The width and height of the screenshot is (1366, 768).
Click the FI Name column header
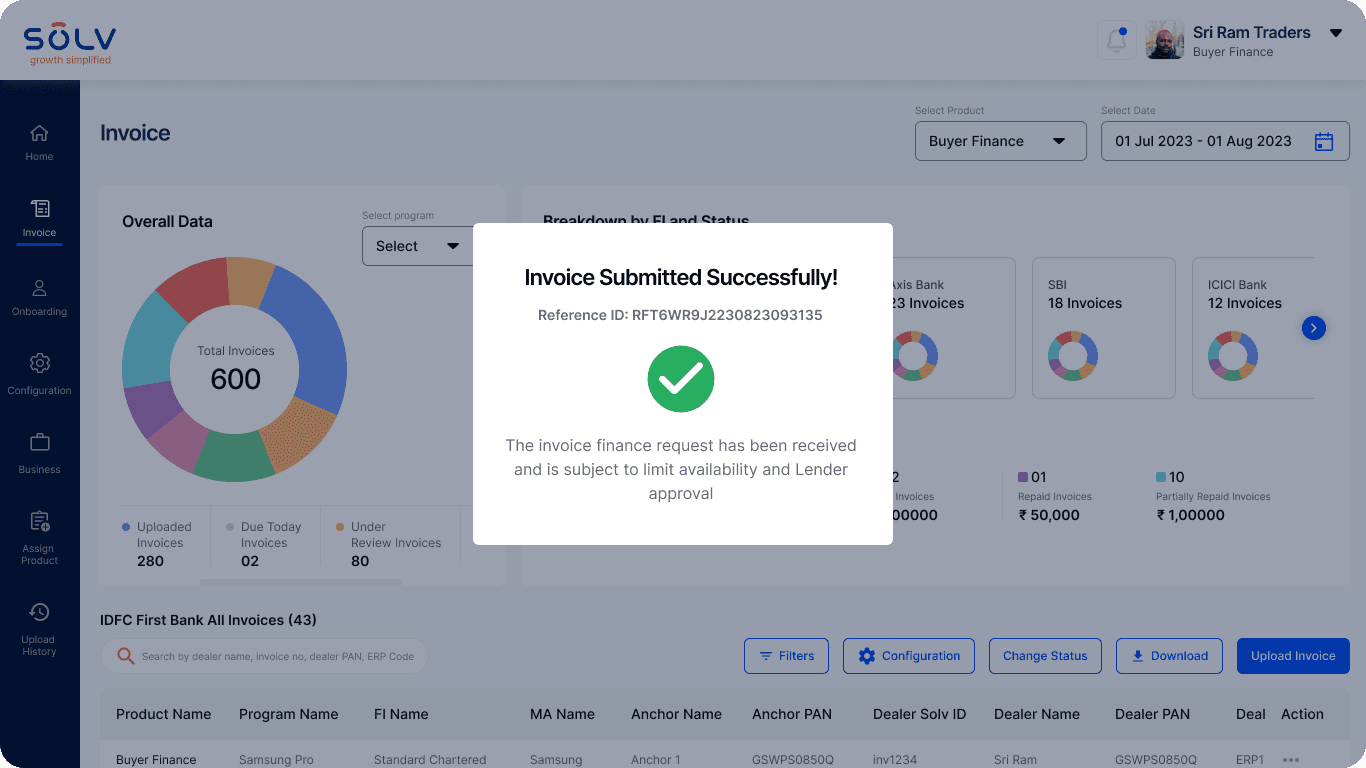click(401, 714)
